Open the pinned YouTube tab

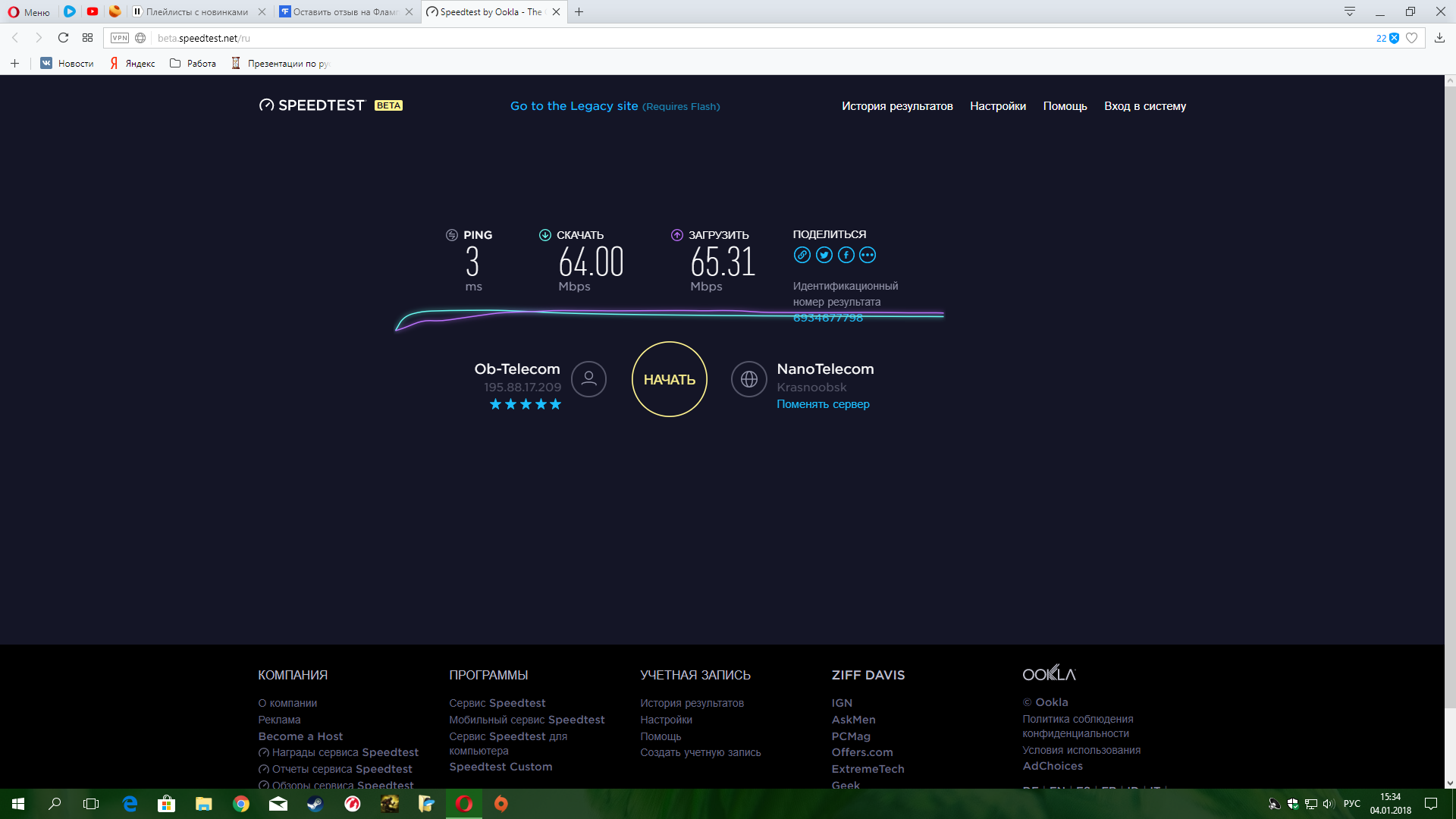(93, 11)
